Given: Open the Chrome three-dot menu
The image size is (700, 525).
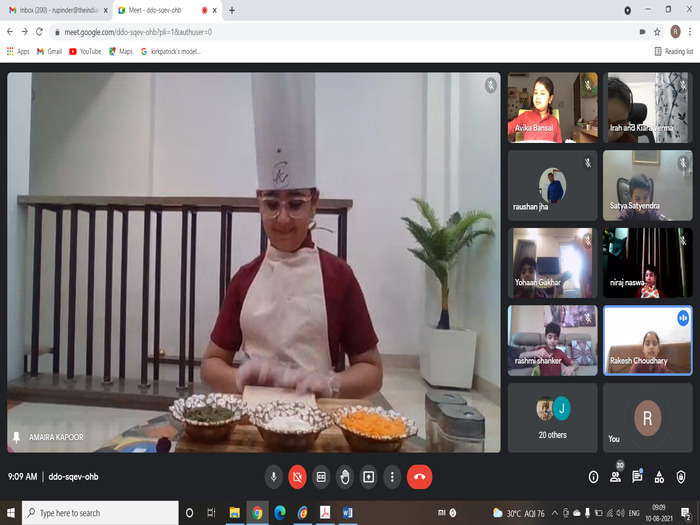Looking at the screenshot, I should click(x=690, y=32).
